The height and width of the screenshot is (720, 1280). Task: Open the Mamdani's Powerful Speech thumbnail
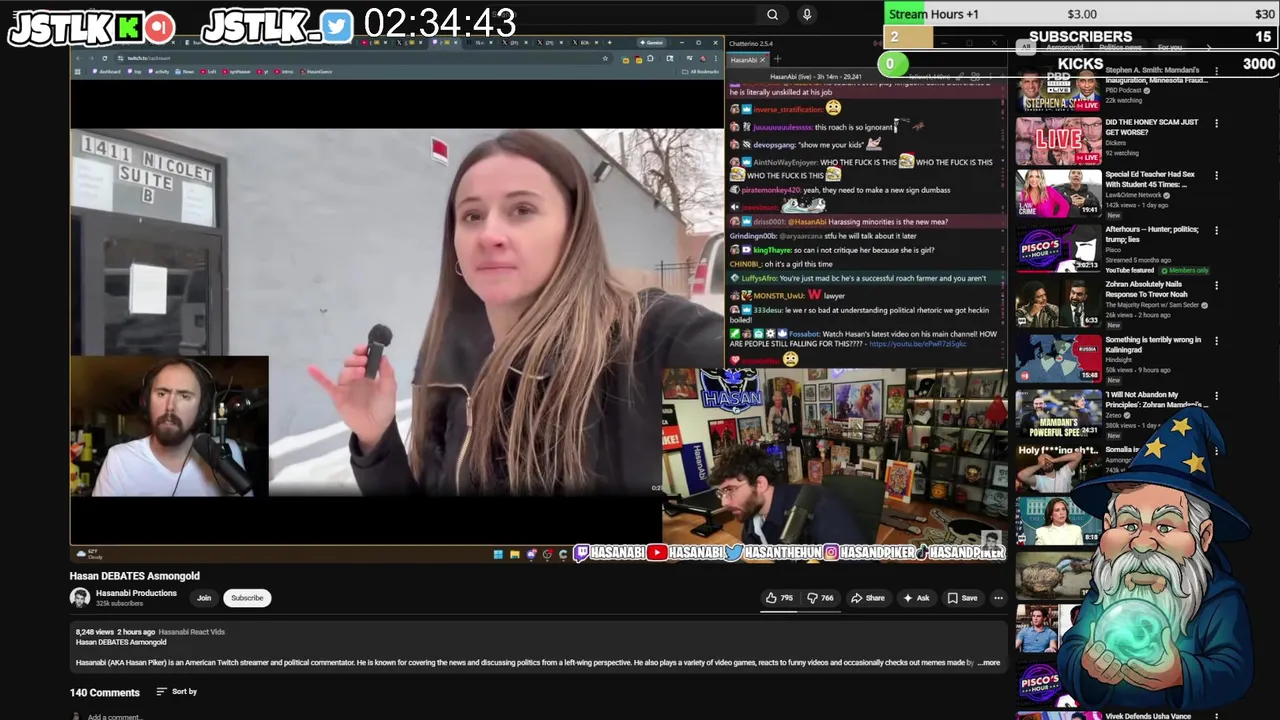[1058, 414]
